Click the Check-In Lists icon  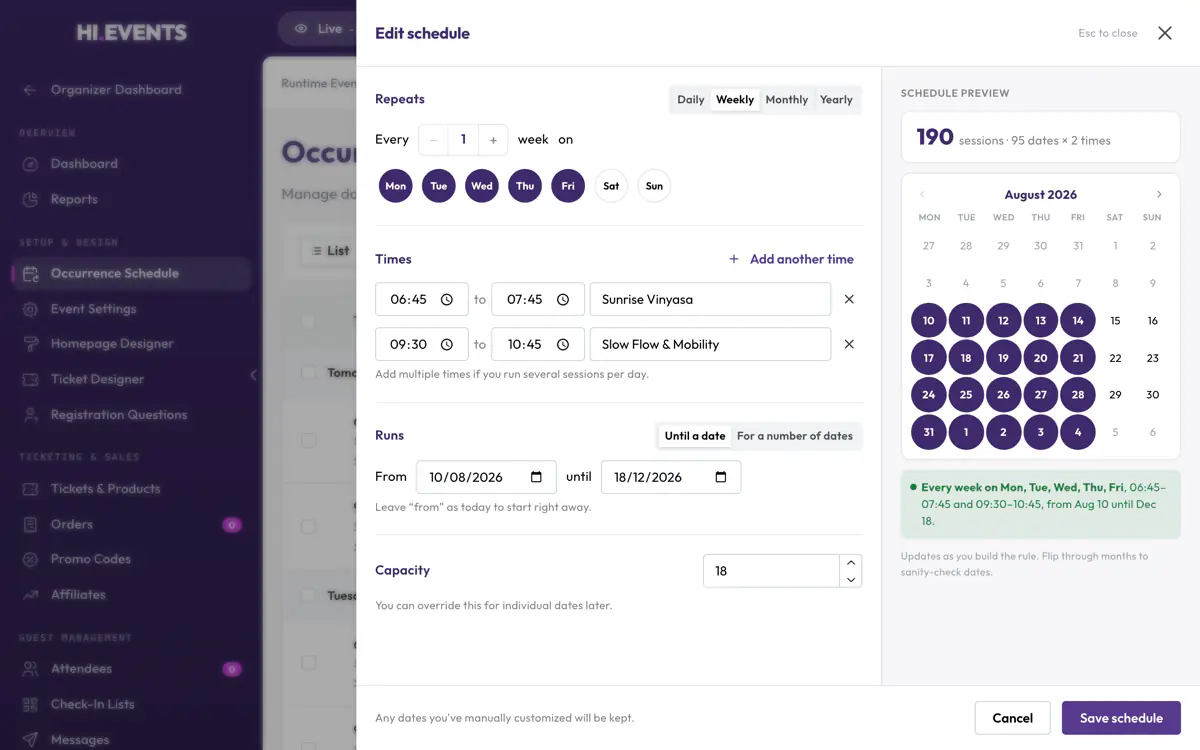pos(30,704)
